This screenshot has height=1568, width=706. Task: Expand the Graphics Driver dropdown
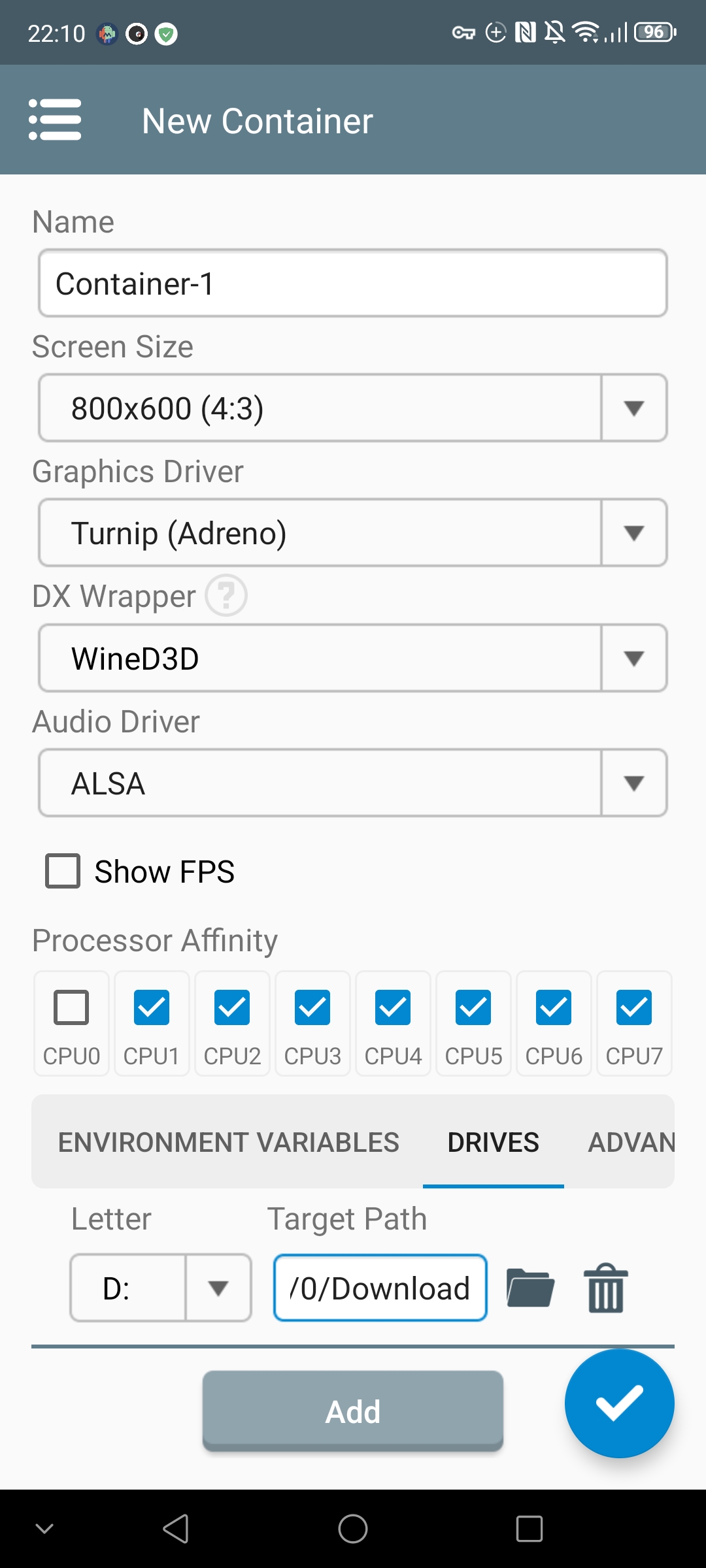pyautogui.click(x=353, y=533)
